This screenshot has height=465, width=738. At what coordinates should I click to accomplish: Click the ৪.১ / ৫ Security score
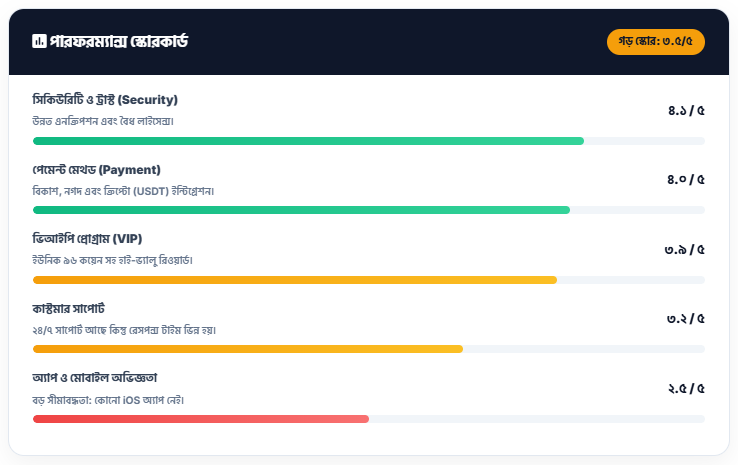[686, 110]
